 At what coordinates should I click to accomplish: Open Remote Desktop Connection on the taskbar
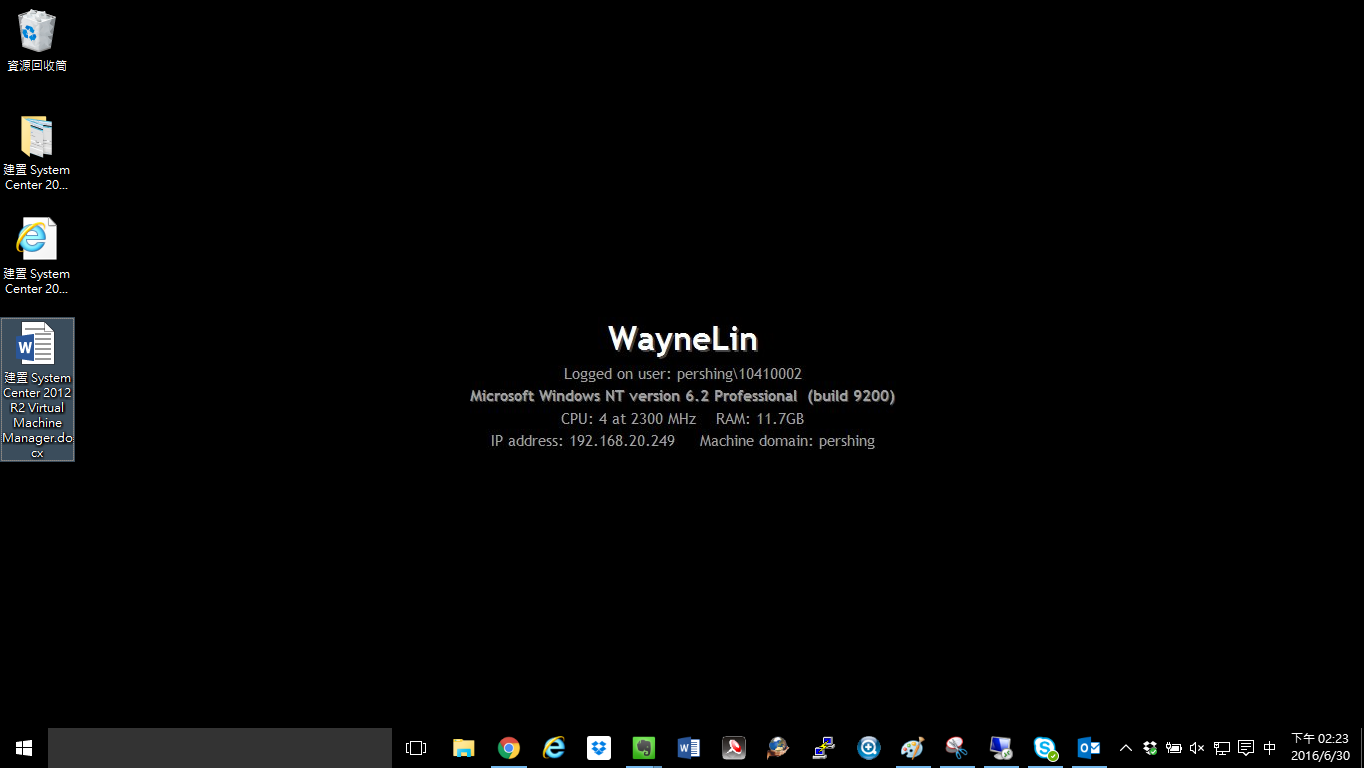[1001, 748]
